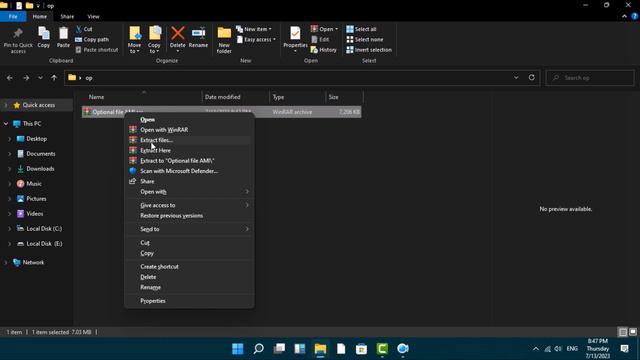Collapse the ribbon chevron
The width and height of the screenshot is (640, 360).
(x=624, y=16)
